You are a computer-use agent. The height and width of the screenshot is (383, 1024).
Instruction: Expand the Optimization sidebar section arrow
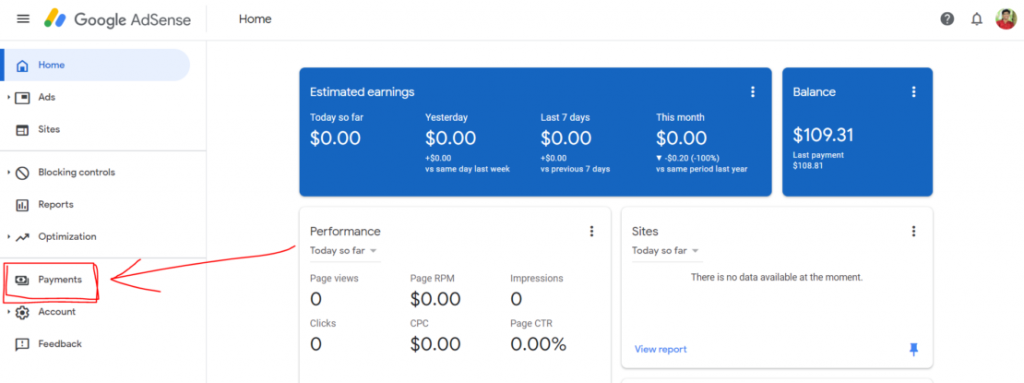8,237
